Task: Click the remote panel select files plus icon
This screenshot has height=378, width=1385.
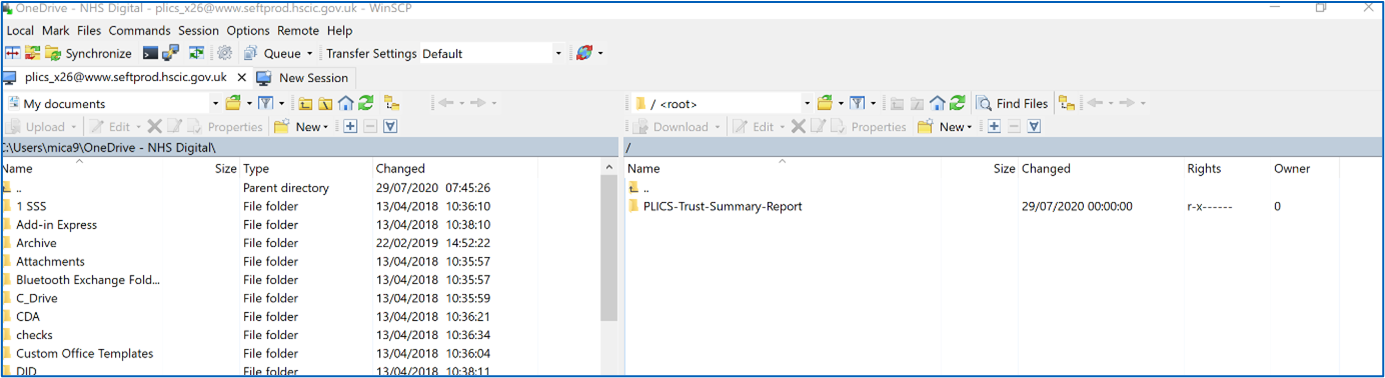Action: coord(994,127)
